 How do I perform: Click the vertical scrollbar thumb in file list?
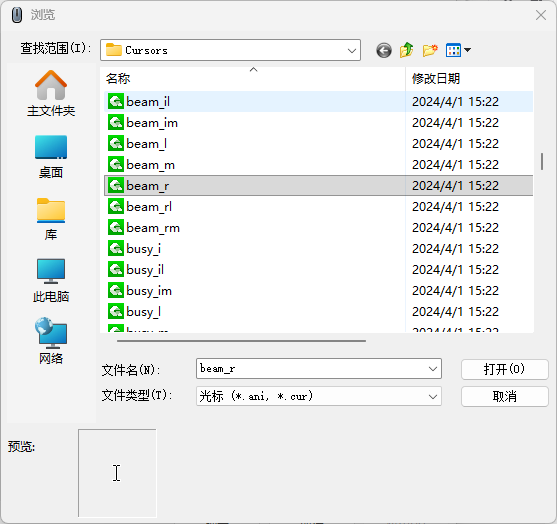click(x=542, y=162)
